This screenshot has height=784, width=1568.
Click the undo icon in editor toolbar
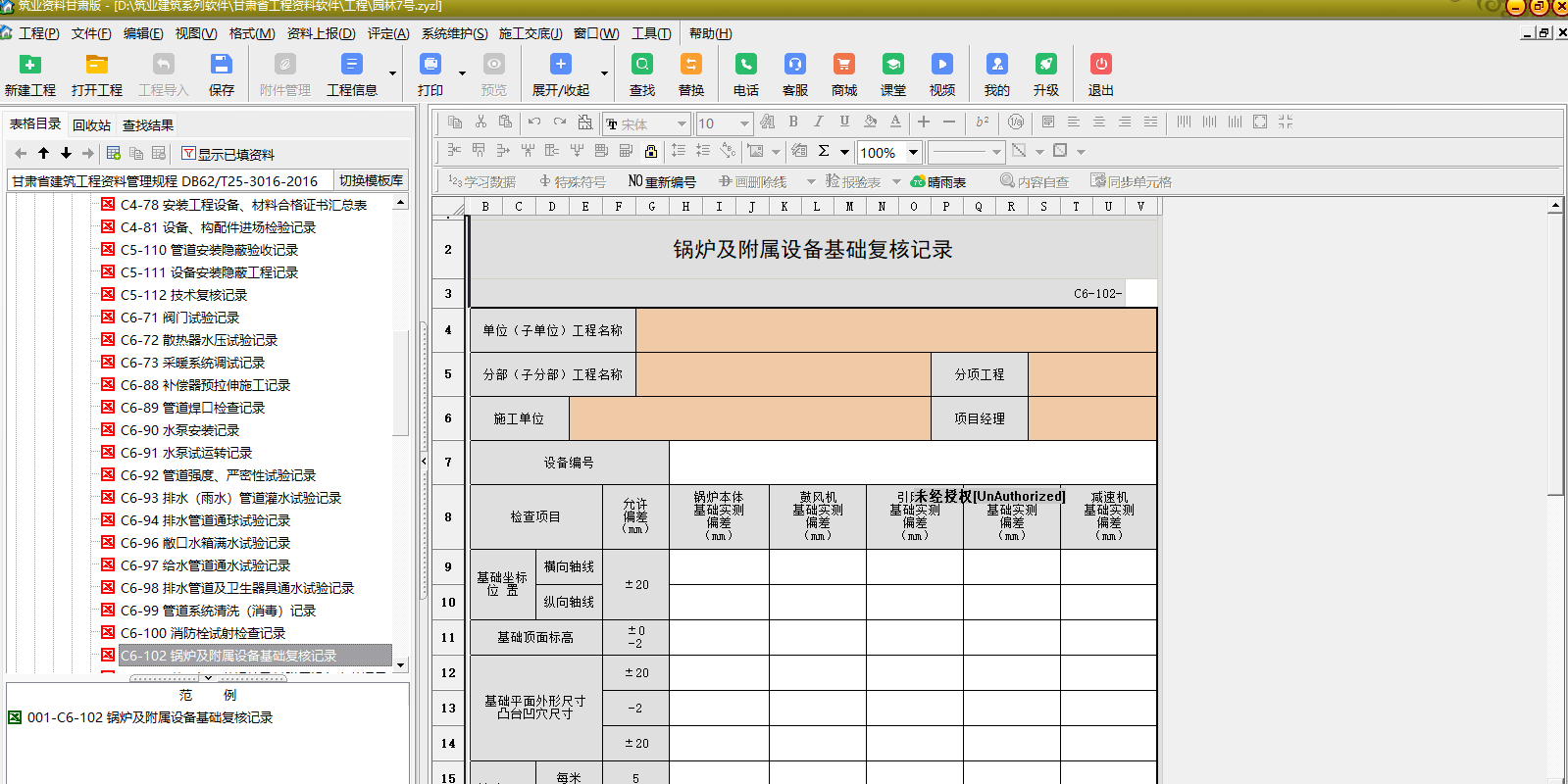(x=534, y=122)
